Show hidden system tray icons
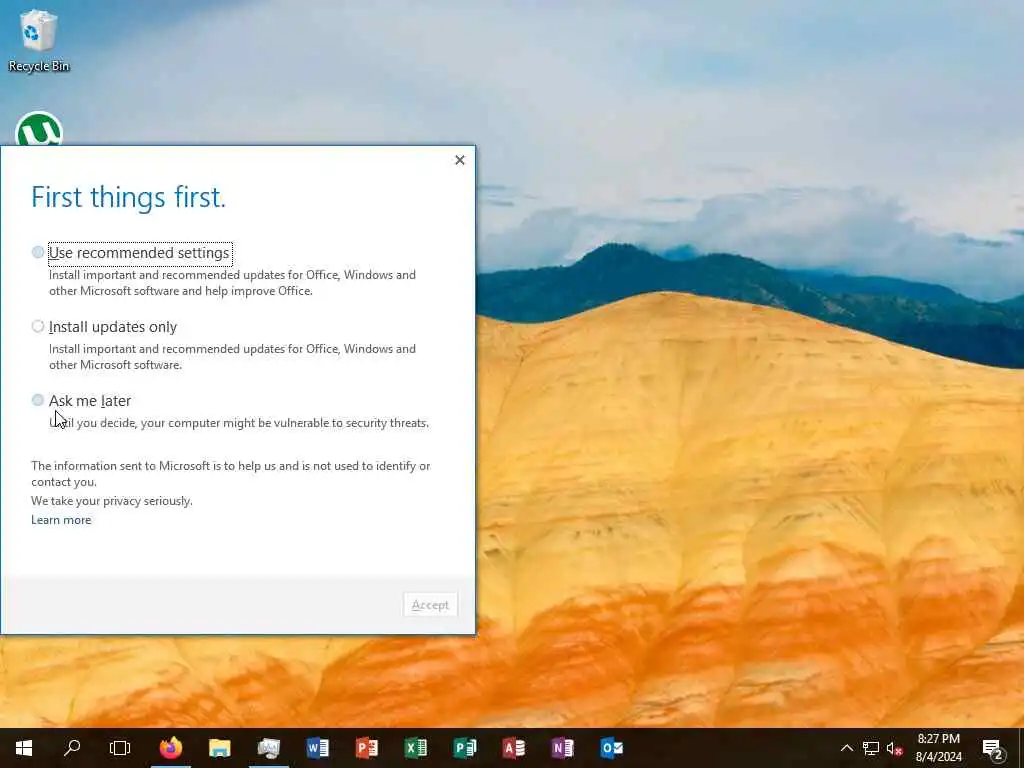This screenshot has width=1024, height=768. pos(846,748)
